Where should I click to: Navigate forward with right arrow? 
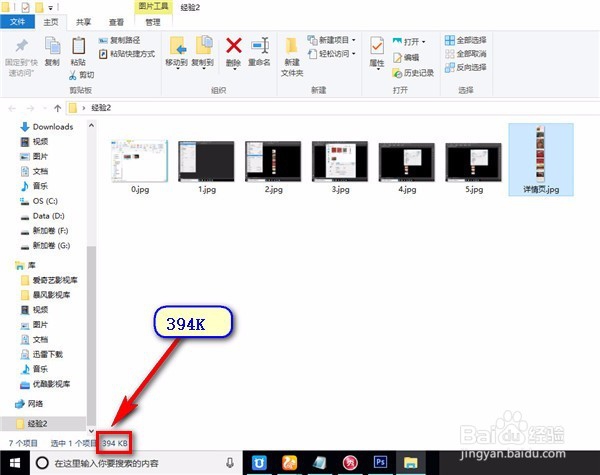(30, 108)
